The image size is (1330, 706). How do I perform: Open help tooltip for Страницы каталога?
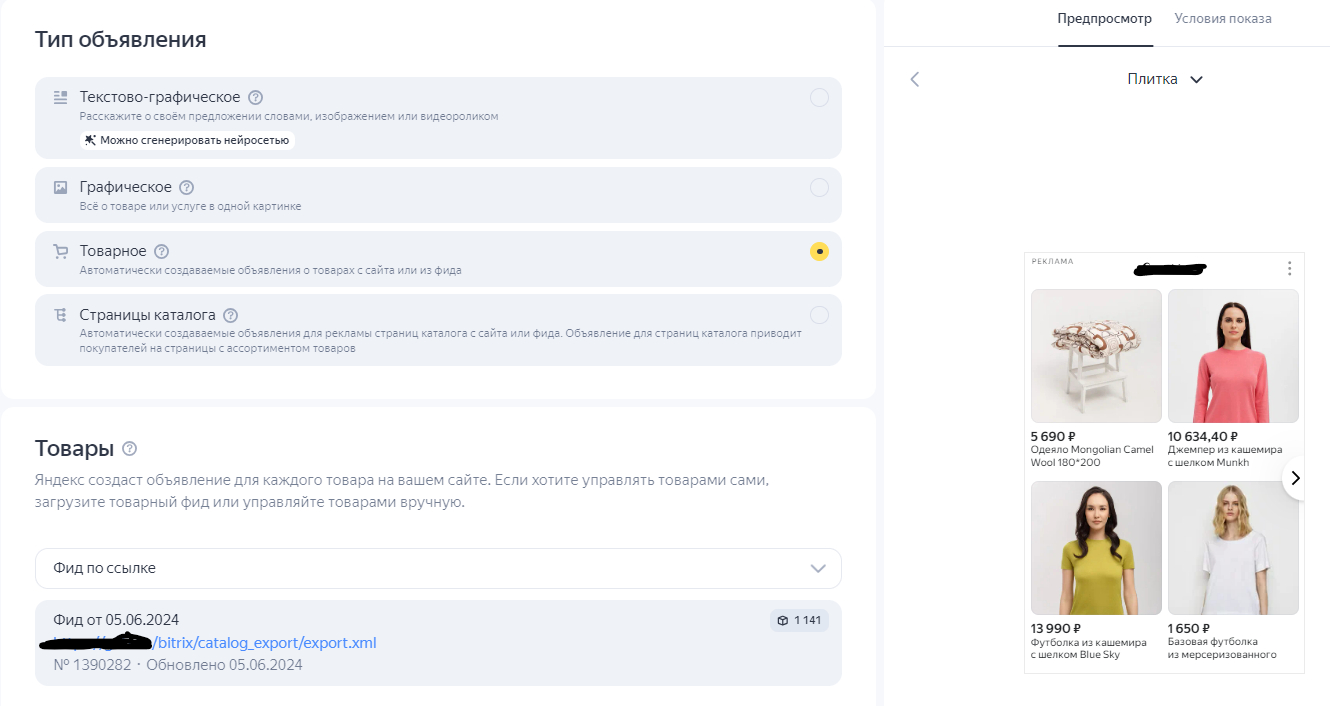230,315
